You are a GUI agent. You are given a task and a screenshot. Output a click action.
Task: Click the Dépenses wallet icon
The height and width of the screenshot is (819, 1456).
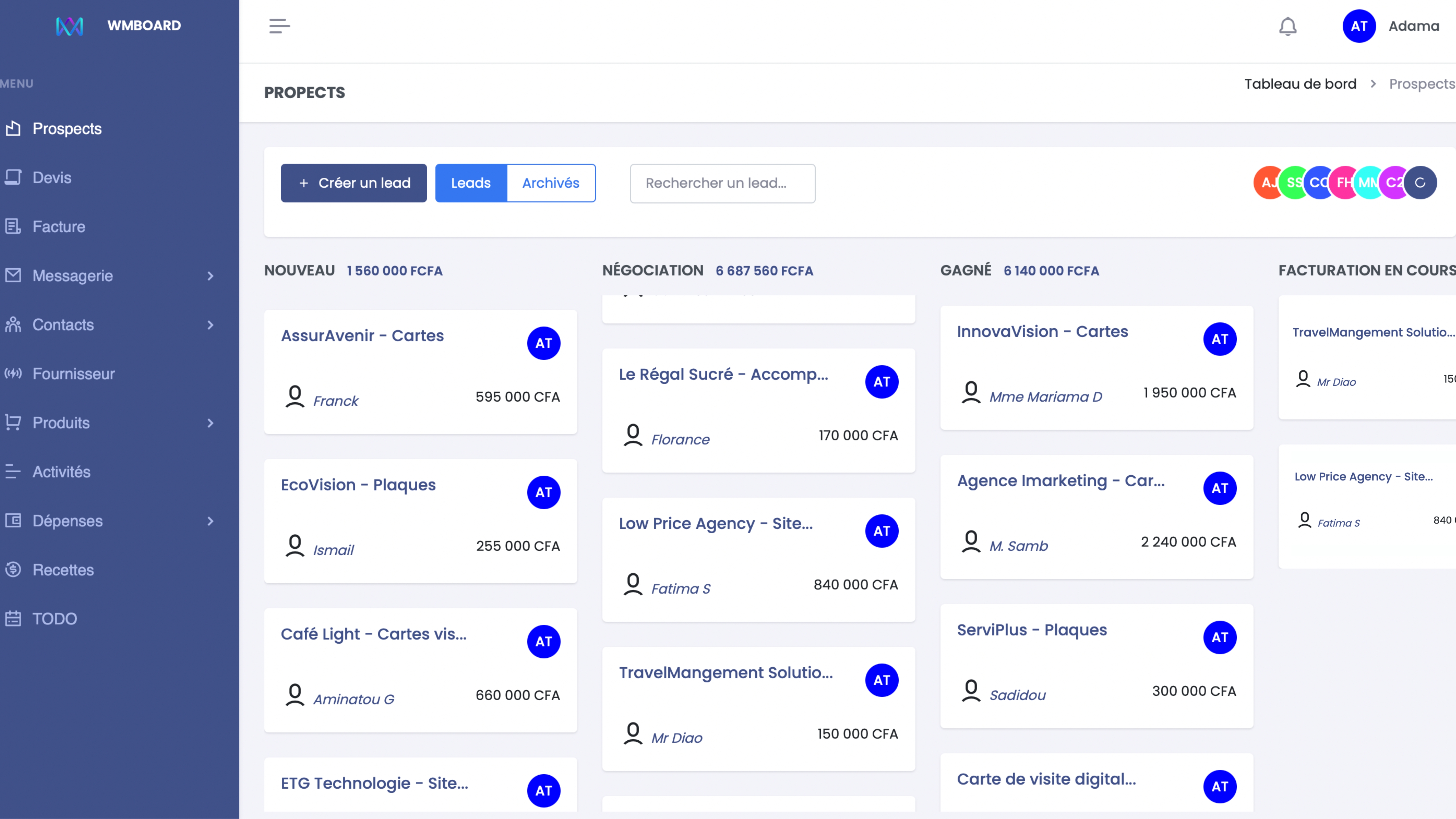tap(13, 520)
